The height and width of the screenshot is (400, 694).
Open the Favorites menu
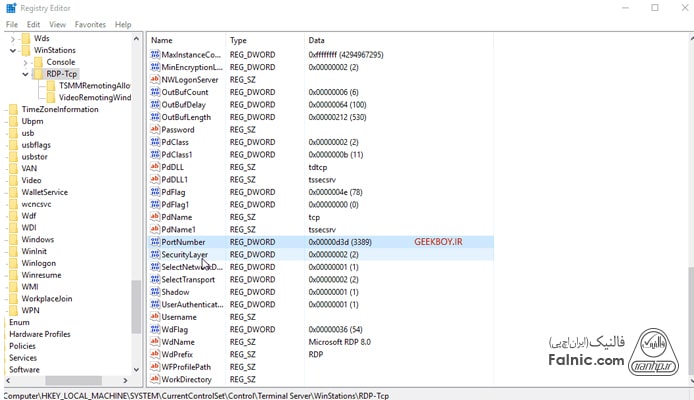click(x=90, y=24)
